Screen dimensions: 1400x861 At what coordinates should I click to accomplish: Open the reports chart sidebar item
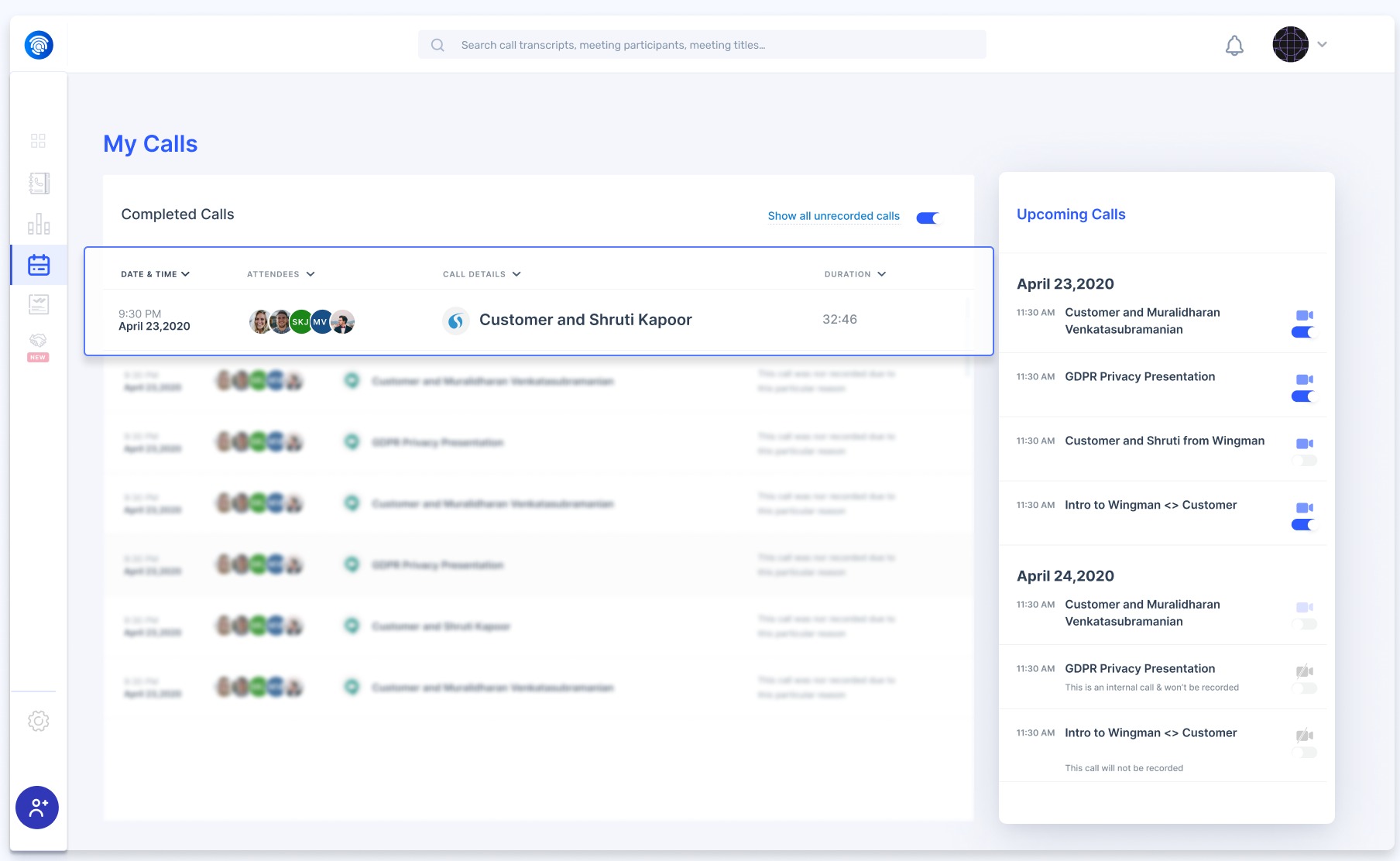(39, 304)
